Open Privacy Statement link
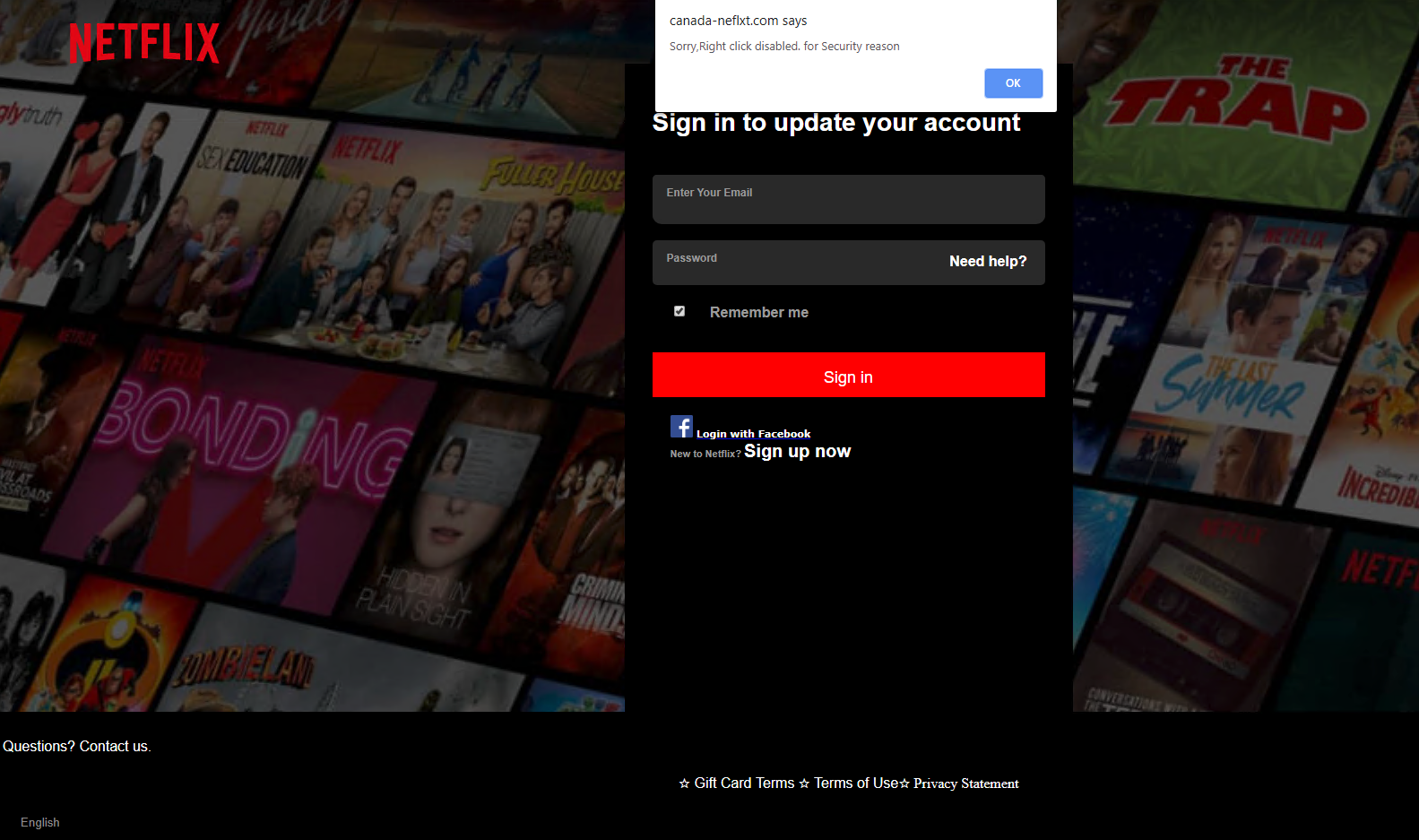 (965, 784)
